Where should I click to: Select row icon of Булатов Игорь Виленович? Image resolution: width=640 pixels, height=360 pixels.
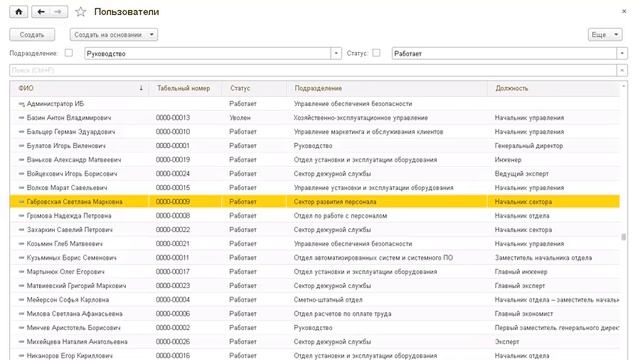coord(21,146)
